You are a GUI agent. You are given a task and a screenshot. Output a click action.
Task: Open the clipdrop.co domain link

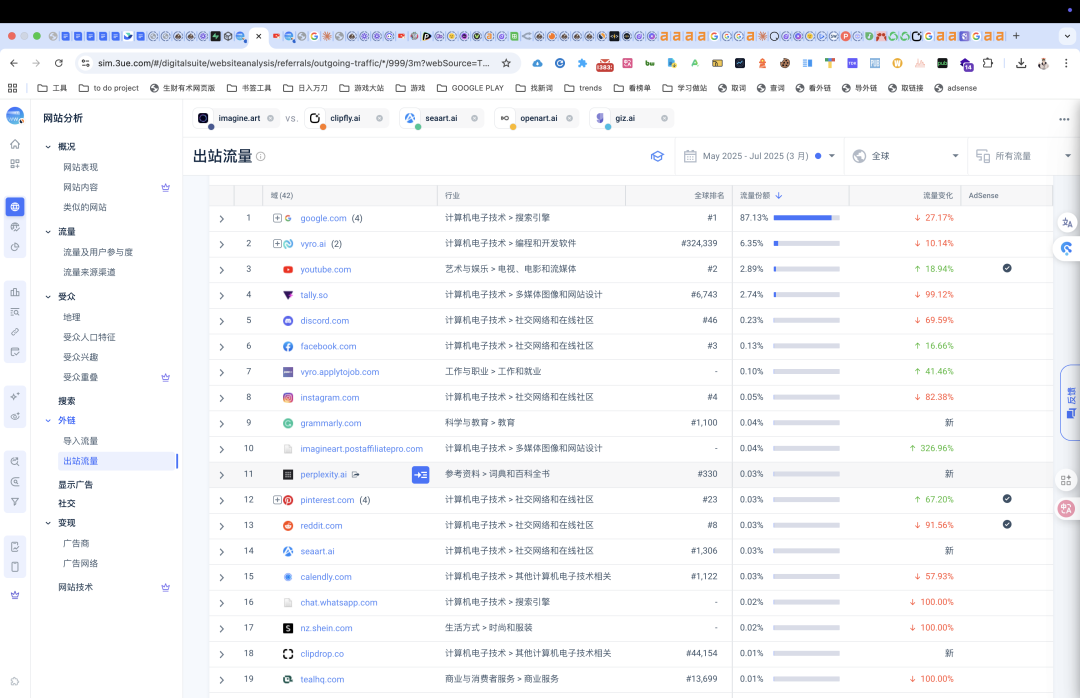322,654
